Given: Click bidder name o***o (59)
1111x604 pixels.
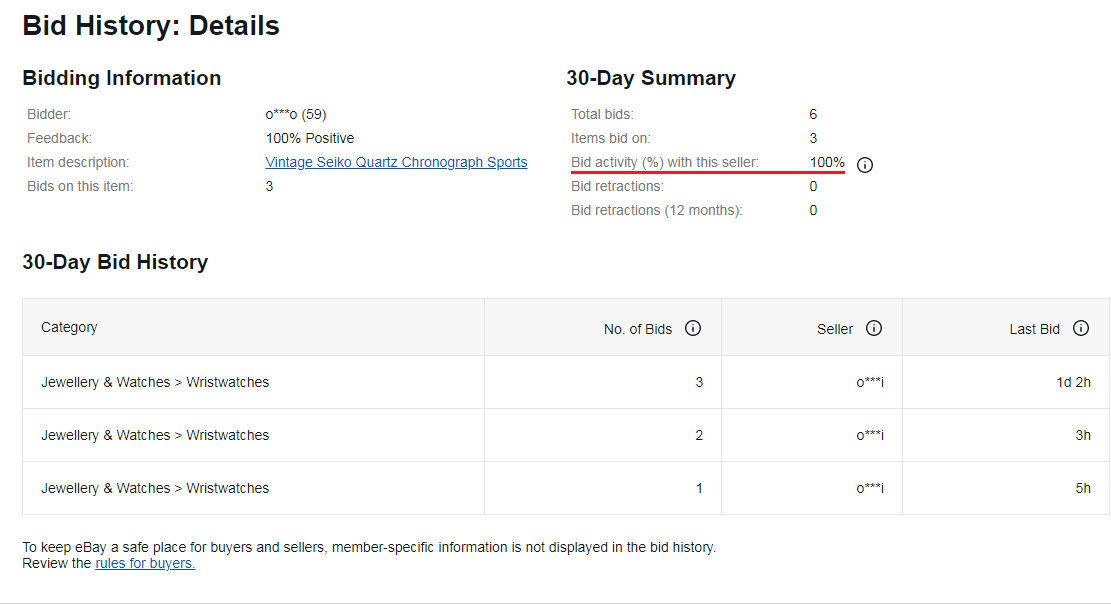Looking at the screenshot, I should (x=296, y=114).
